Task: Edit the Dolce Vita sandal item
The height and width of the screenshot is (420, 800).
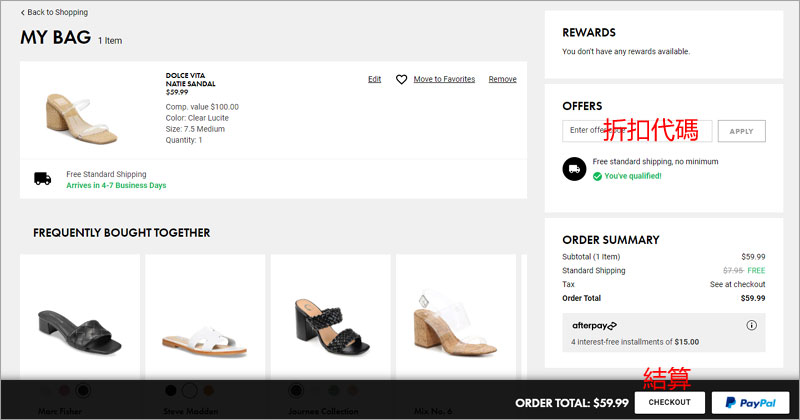Action: click(x=374, y=79)
